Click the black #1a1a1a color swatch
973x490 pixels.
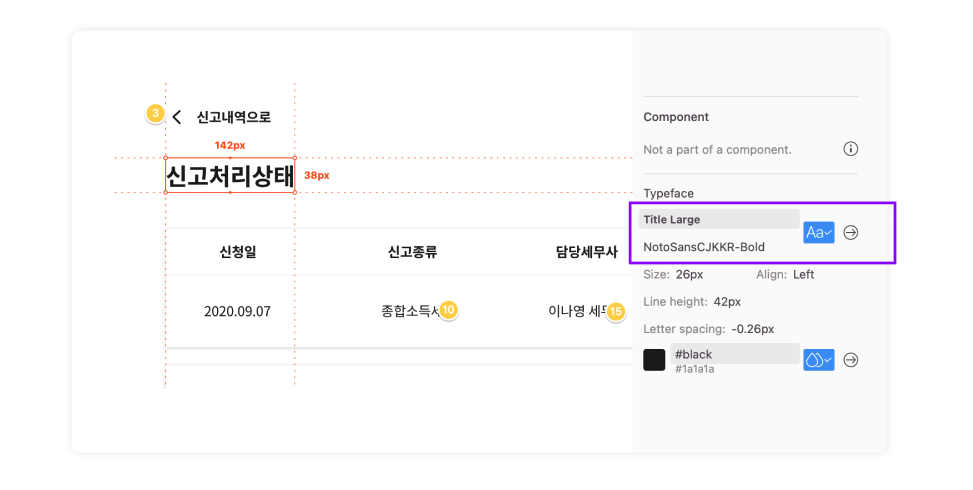[x=654, y=360]
